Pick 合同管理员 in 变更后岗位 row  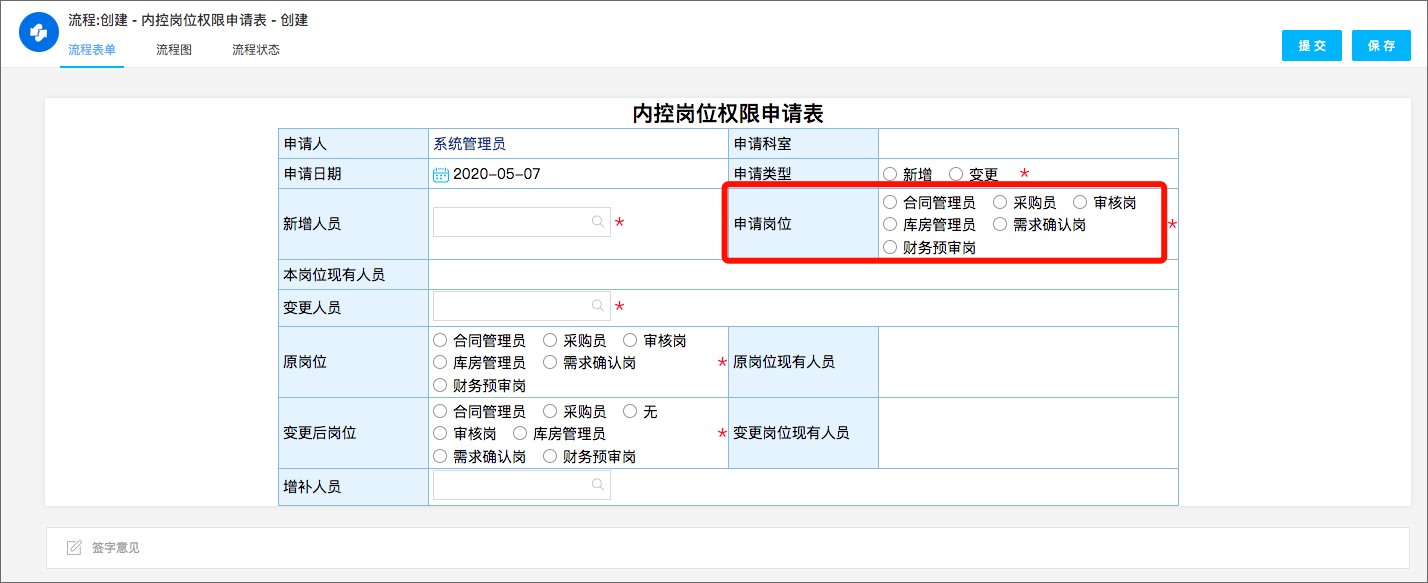click(x=440, y=411)
